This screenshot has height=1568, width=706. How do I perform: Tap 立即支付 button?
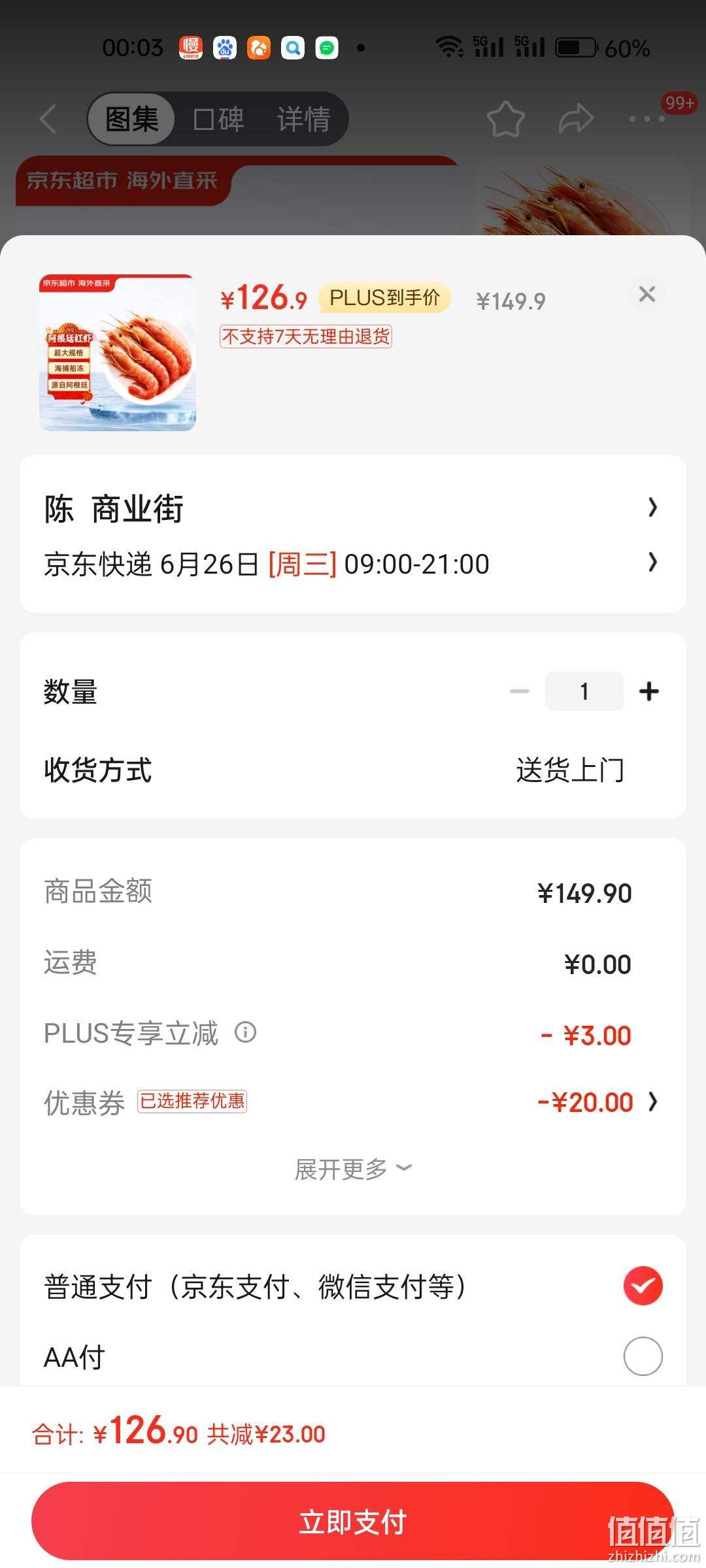tap(353, 1521)
